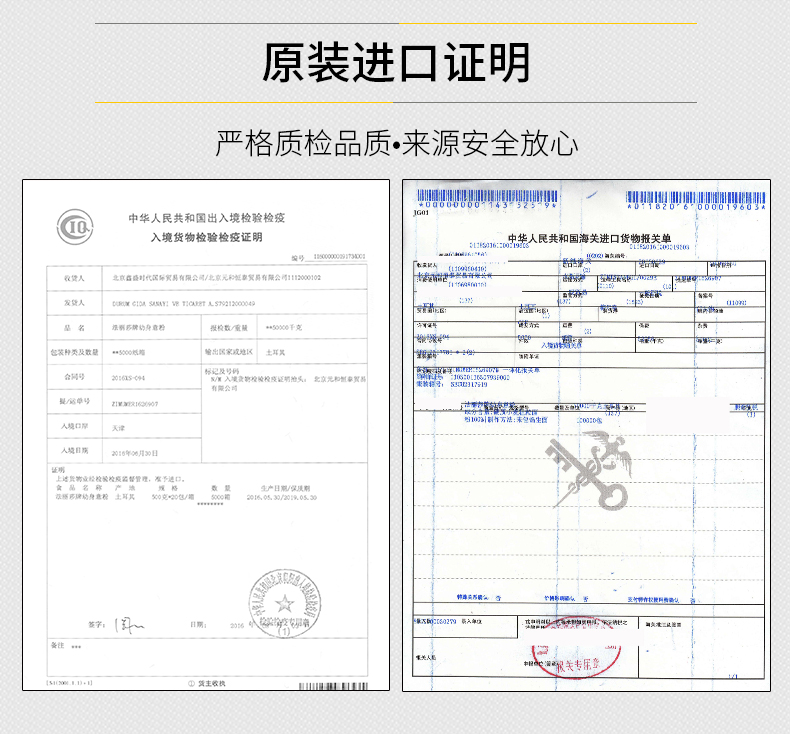Click the 提/运单号 label cell
Viewport: 790px width, 734px height.
pos(75,401)
